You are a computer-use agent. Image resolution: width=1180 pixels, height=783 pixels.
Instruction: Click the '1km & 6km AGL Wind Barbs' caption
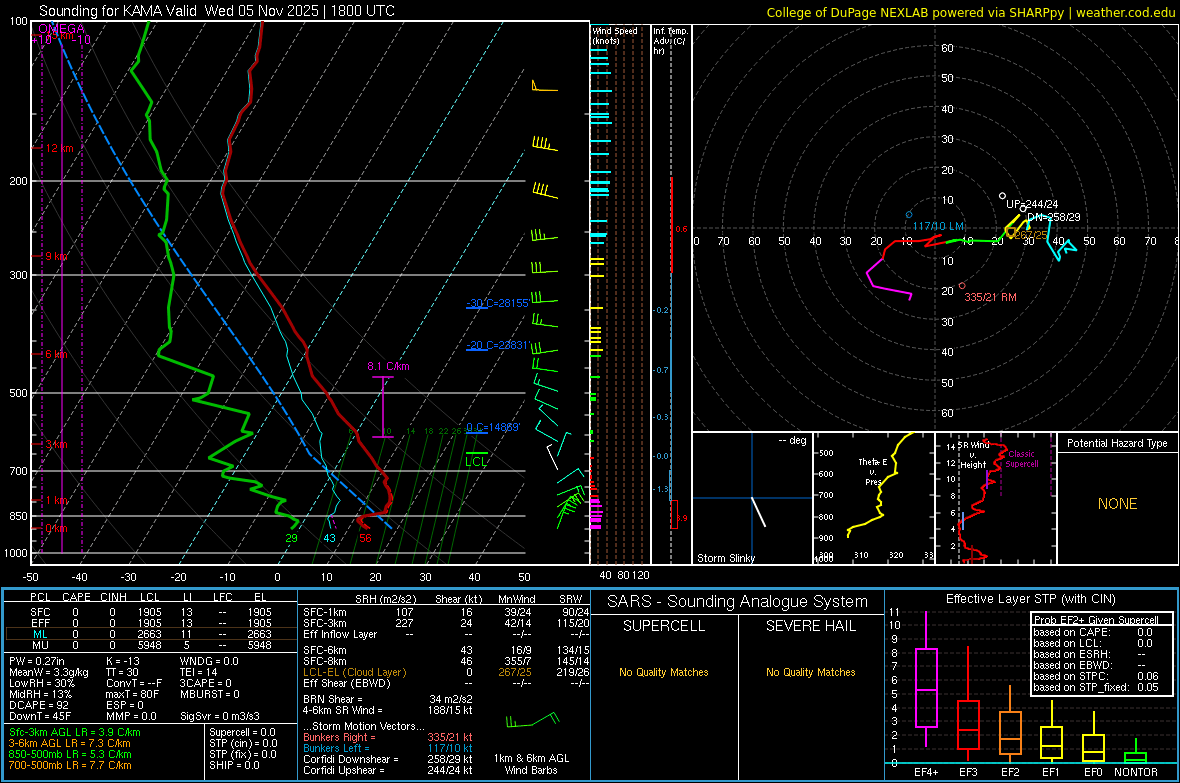point(531,764)
